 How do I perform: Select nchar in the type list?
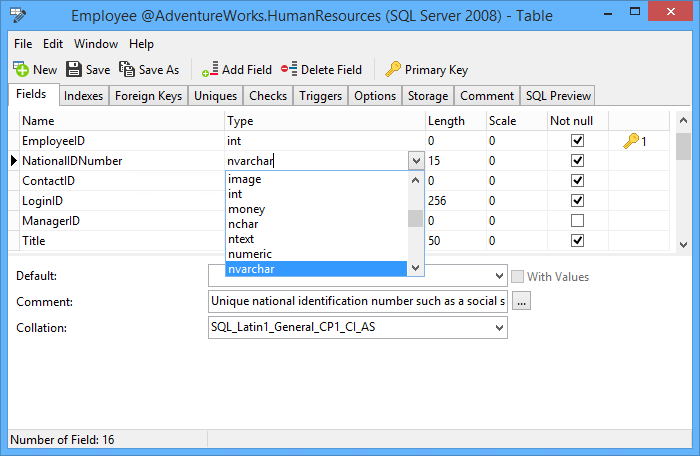[316, 224]
